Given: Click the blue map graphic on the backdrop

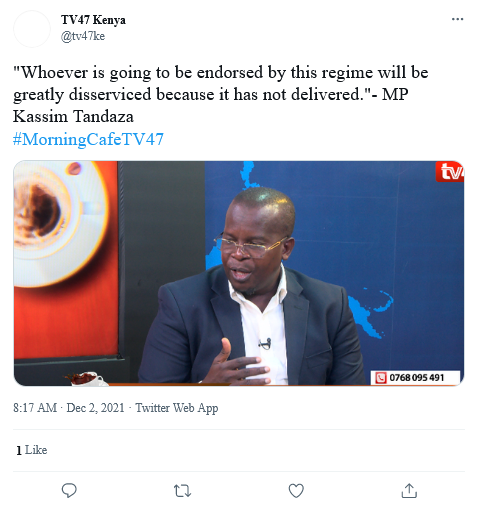Looking at the screenshot, I should click(371, 315).
